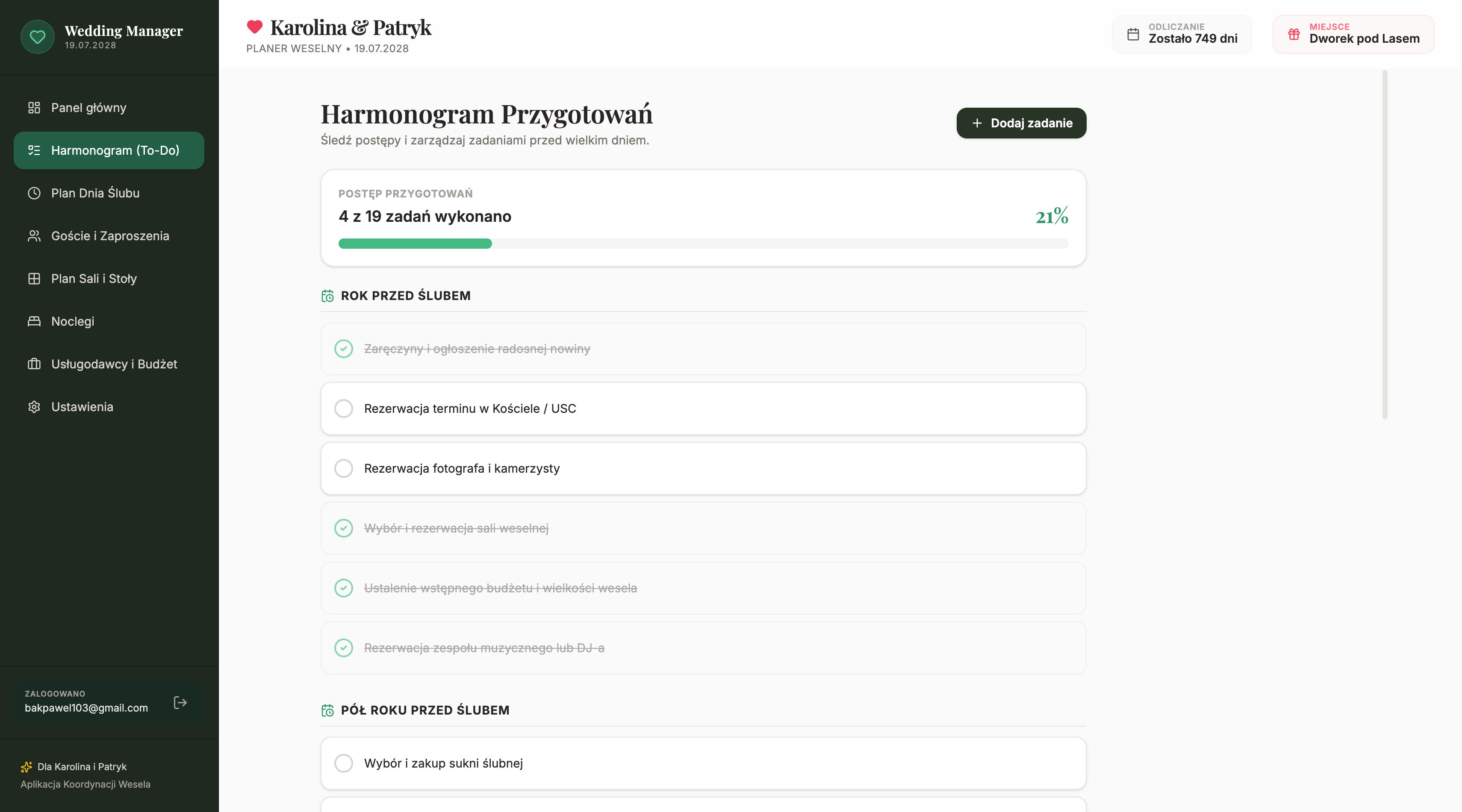
Task: Uncheck Zaręczyny i ogłoszenie radosnej nowiny
Action: pyautogui.click(x=343, y=348)
